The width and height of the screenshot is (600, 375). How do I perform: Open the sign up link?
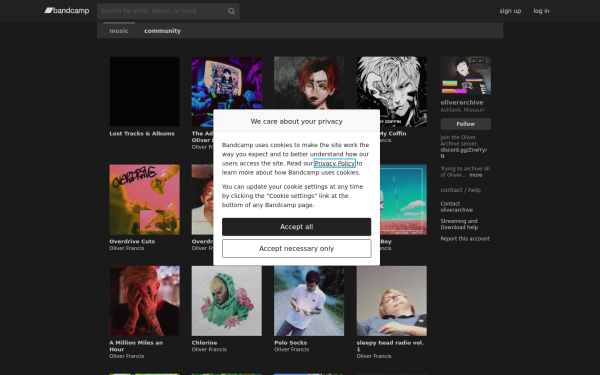(510, 11)
